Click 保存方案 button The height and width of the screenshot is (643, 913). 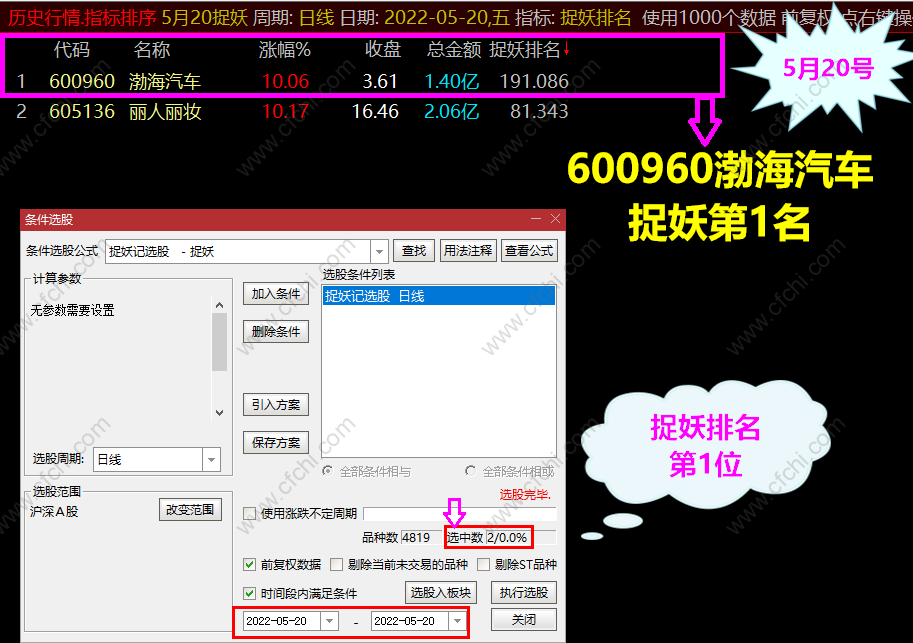tap(275, 443)
